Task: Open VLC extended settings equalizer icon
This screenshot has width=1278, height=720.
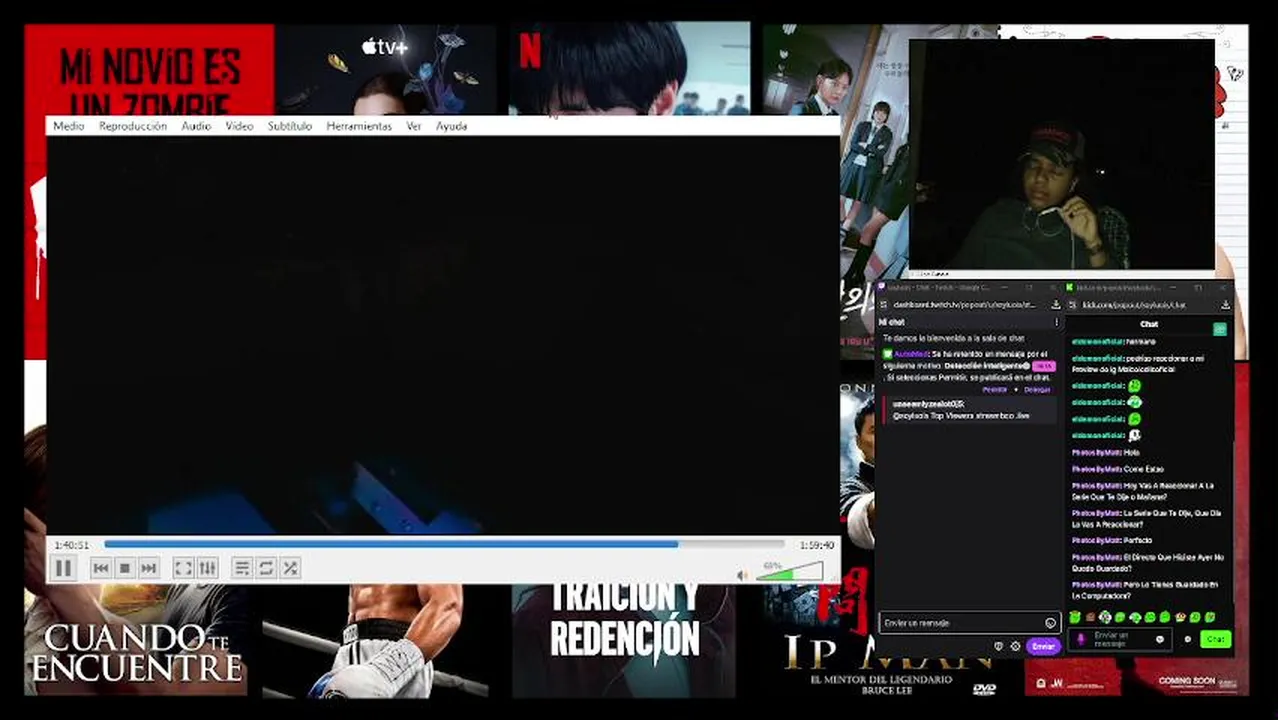Action: coord(207,568)
